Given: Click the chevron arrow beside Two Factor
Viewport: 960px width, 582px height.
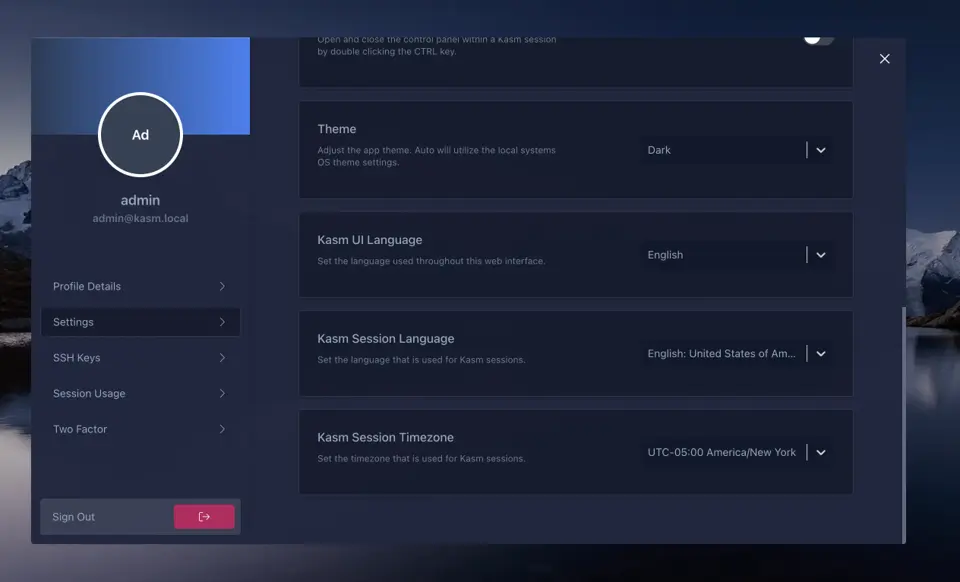Looking at the screenshot, I should 222,429.
